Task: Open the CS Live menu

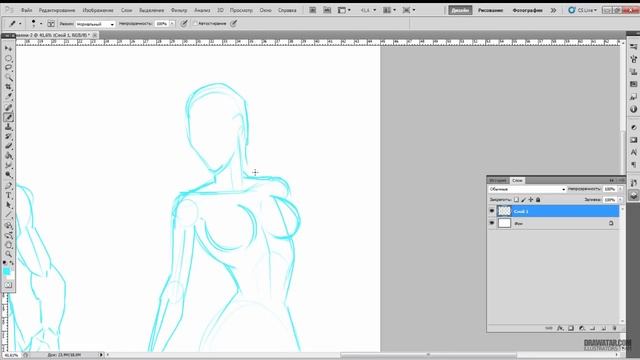Action: coord(583,10)
